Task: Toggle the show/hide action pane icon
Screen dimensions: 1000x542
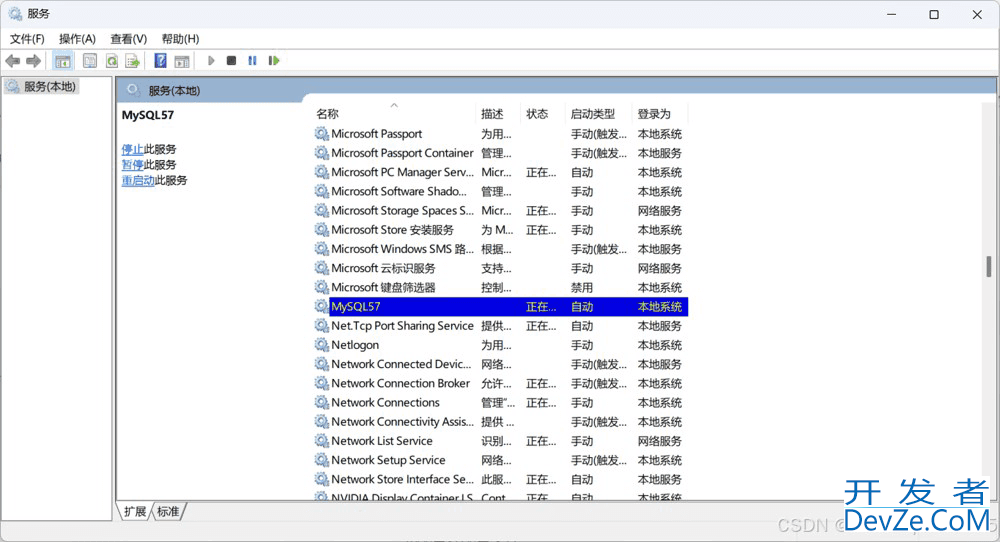Action: (x=182, y=61)
